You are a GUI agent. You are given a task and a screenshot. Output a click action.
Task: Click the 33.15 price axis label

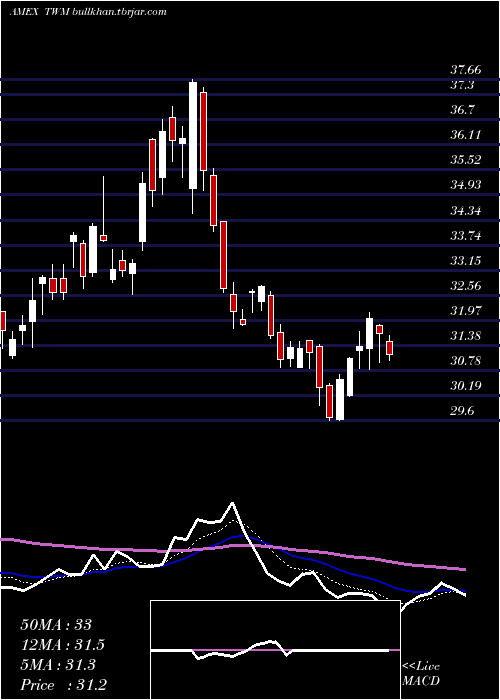pos(465,260)
